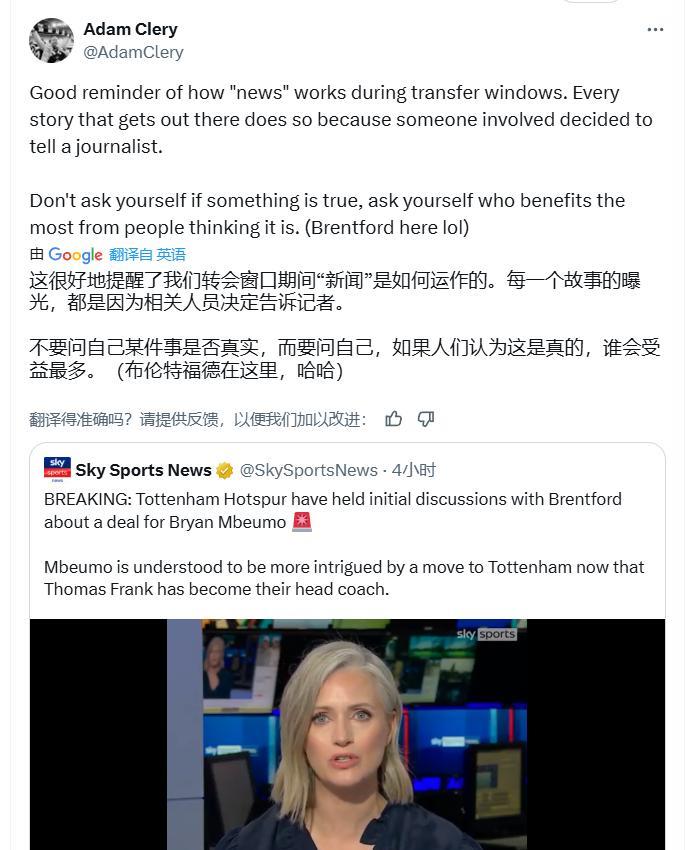The height and width of the screenshot is (850, 685).
Task: Click the sky sports watermark in video
Action: point(486,634)
